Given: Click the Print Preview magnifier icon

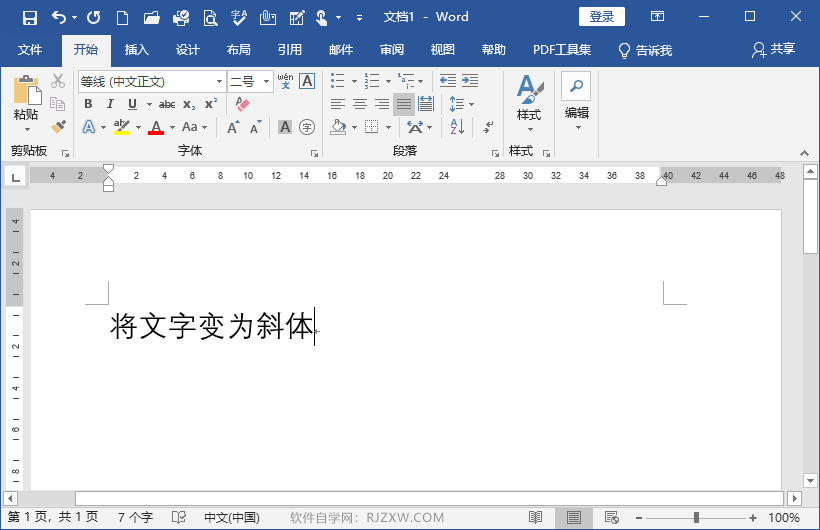Looking at the screenshot, I should tap(210, 18).
